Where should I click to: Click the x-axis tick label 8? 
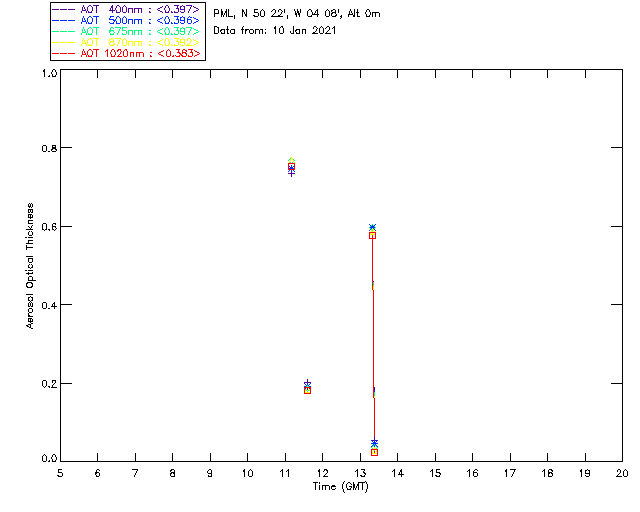pyautogui.click(x=172, y=473)
